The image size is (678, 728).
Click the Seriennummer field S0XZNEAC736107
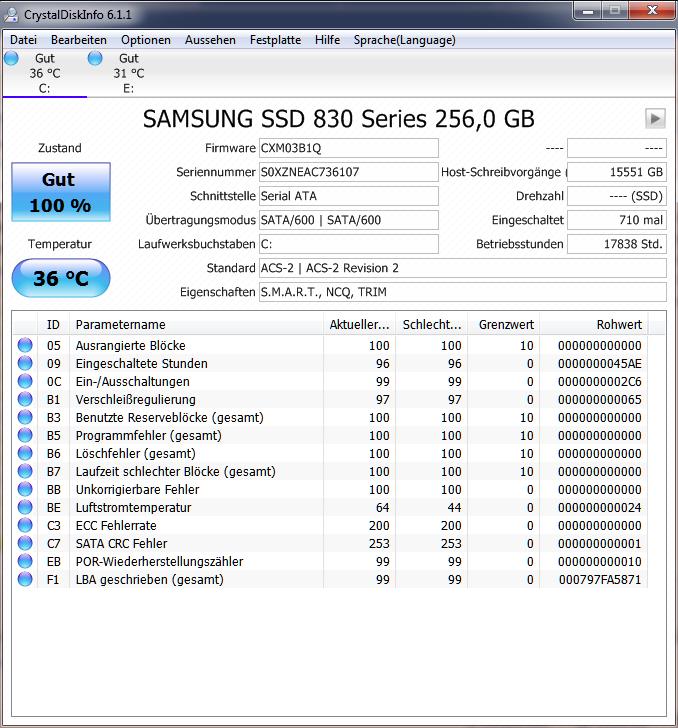tap(349, 172)
